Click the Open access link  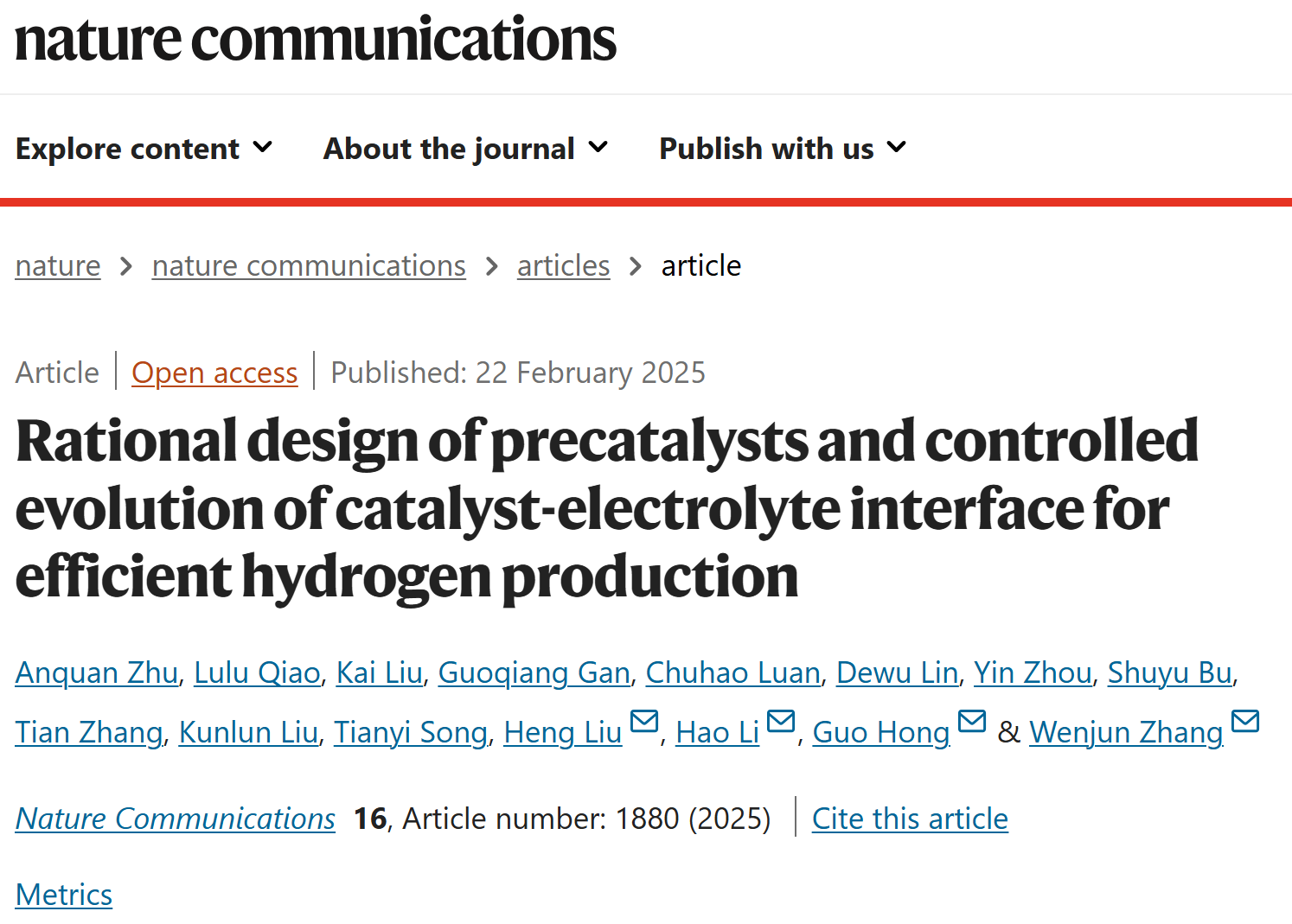(214, 373)
